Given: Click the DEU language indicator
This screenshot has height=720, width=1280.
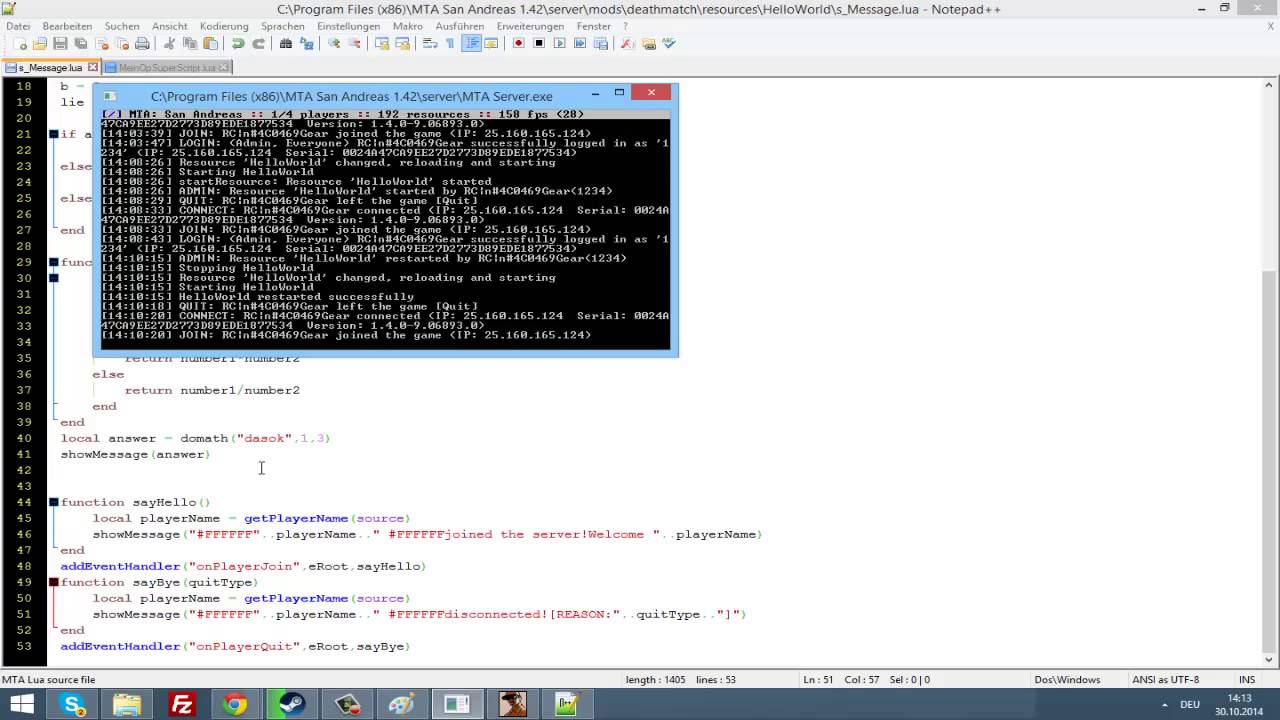Looking at the screenshot, I should click(1189, 705).
